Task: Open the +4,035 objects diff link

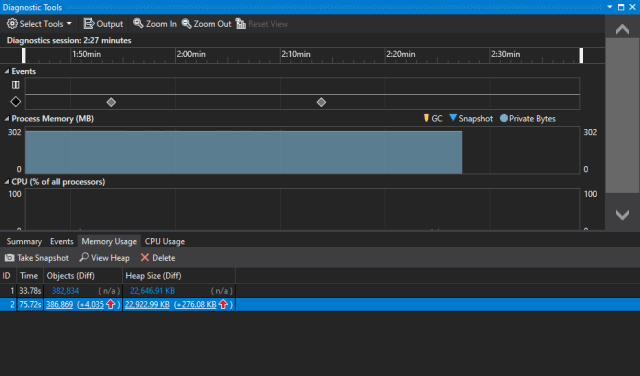Action: (x=91, y=305)
